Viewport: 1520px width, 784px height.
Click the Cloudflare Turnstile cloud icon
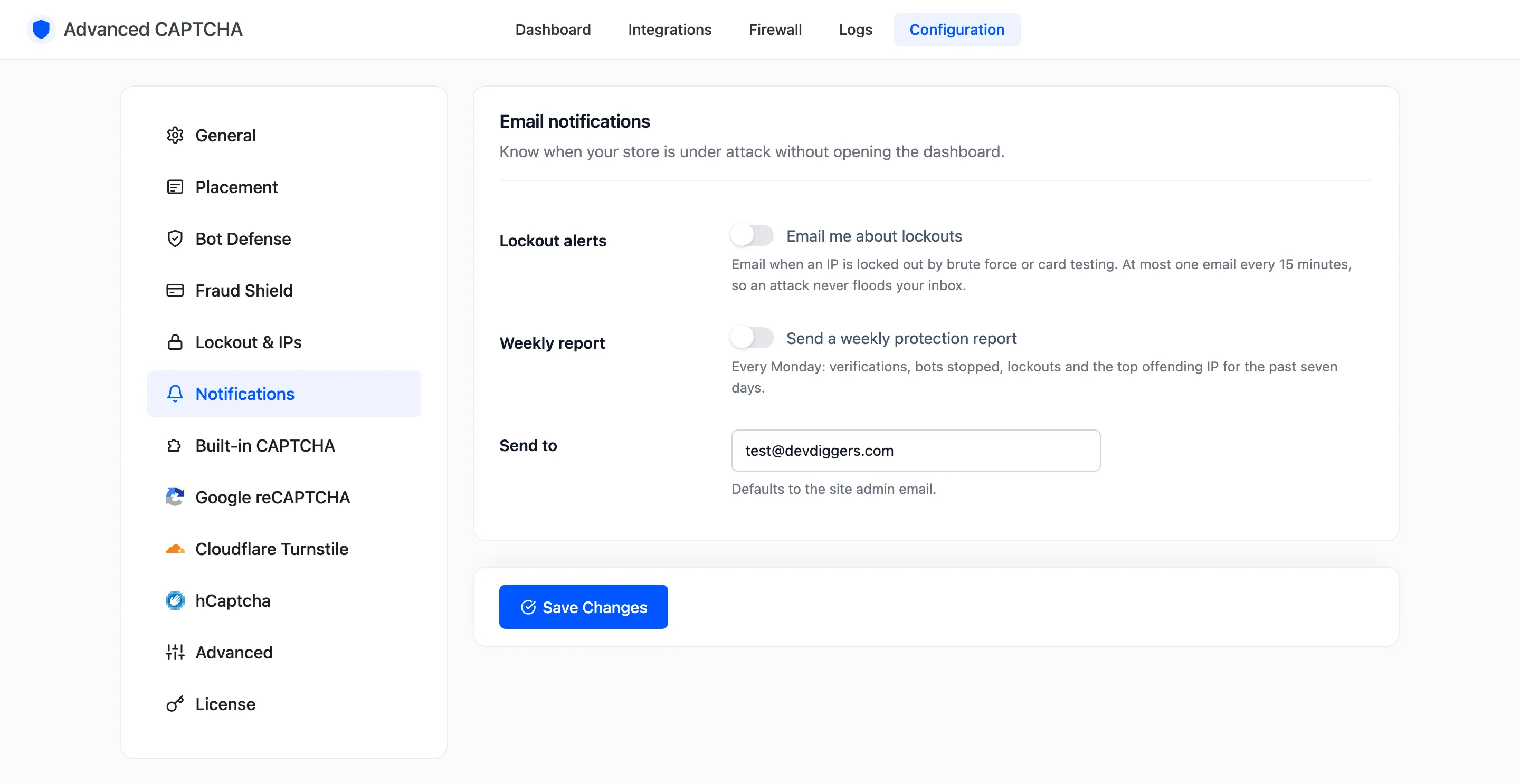pos(175,549)
